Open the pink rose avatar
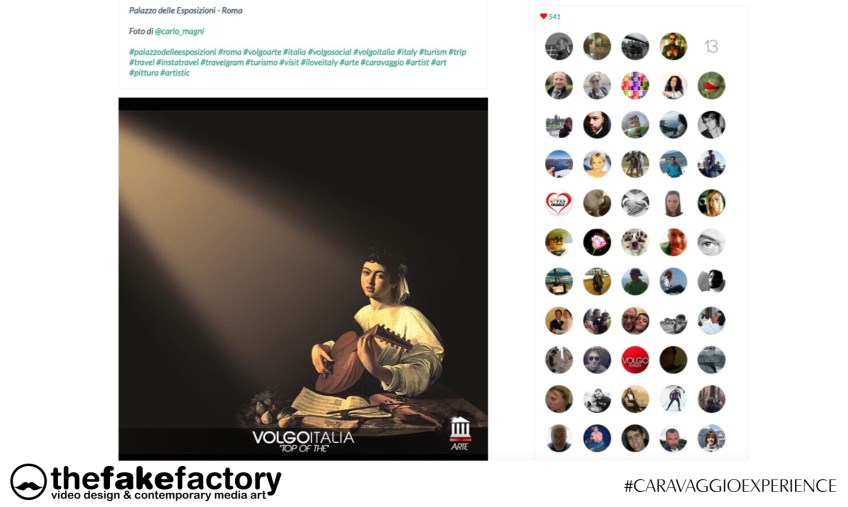This screenshot has width=848, height=507. pyautogui.click(x=597, y=242)
